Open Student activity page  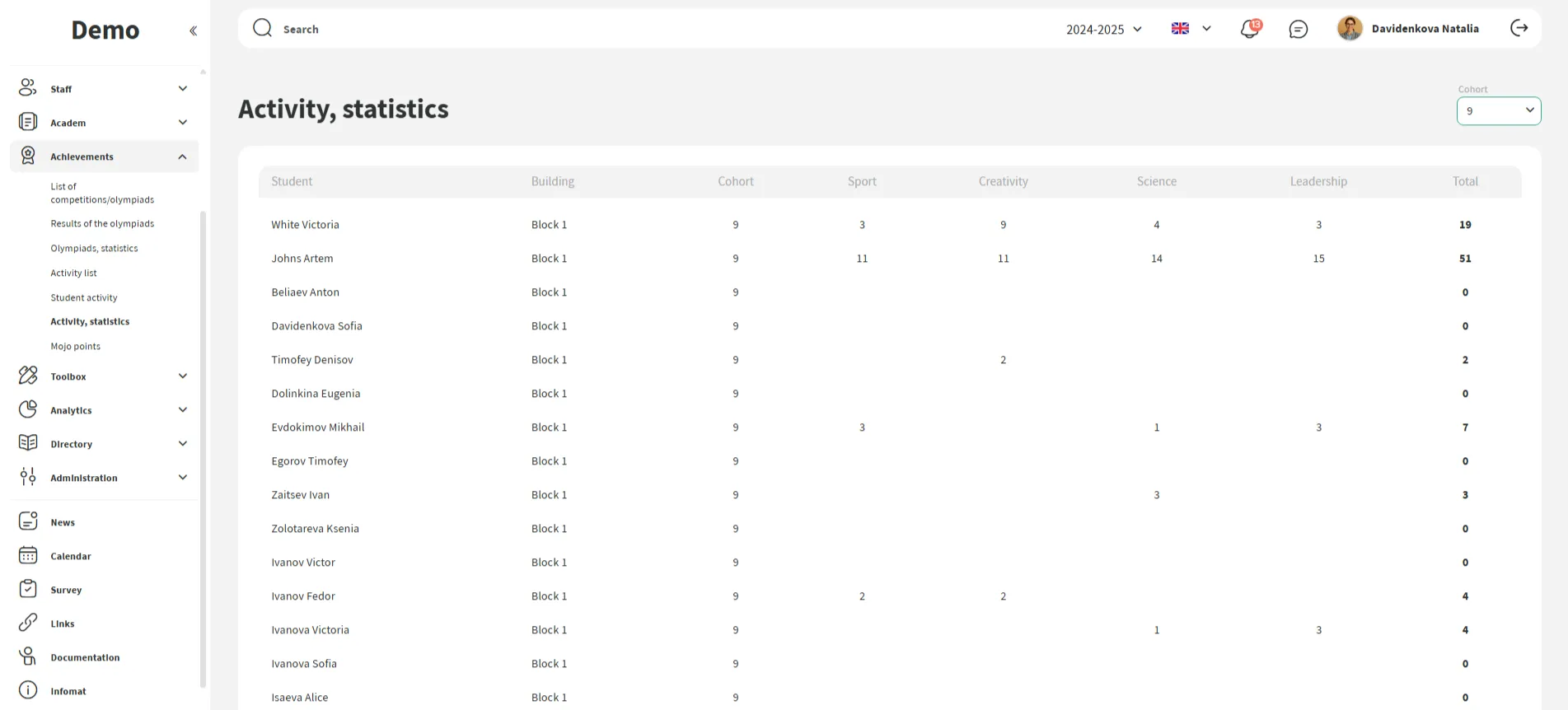click(84, 297)
